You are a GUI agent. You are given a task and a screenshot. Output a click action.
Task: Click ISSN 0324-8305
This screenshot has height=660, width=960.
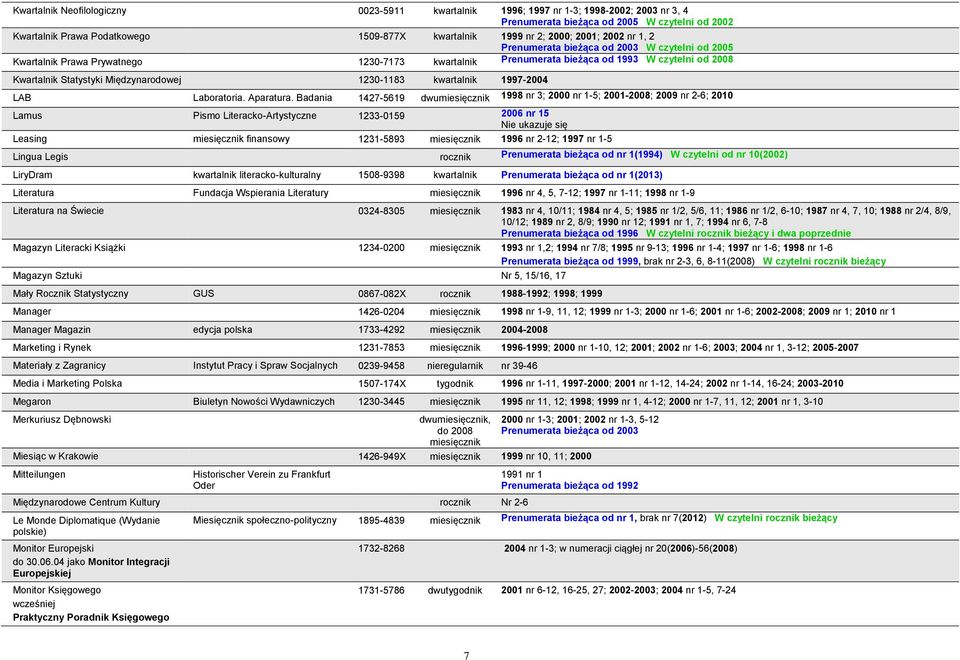[381, 211]
